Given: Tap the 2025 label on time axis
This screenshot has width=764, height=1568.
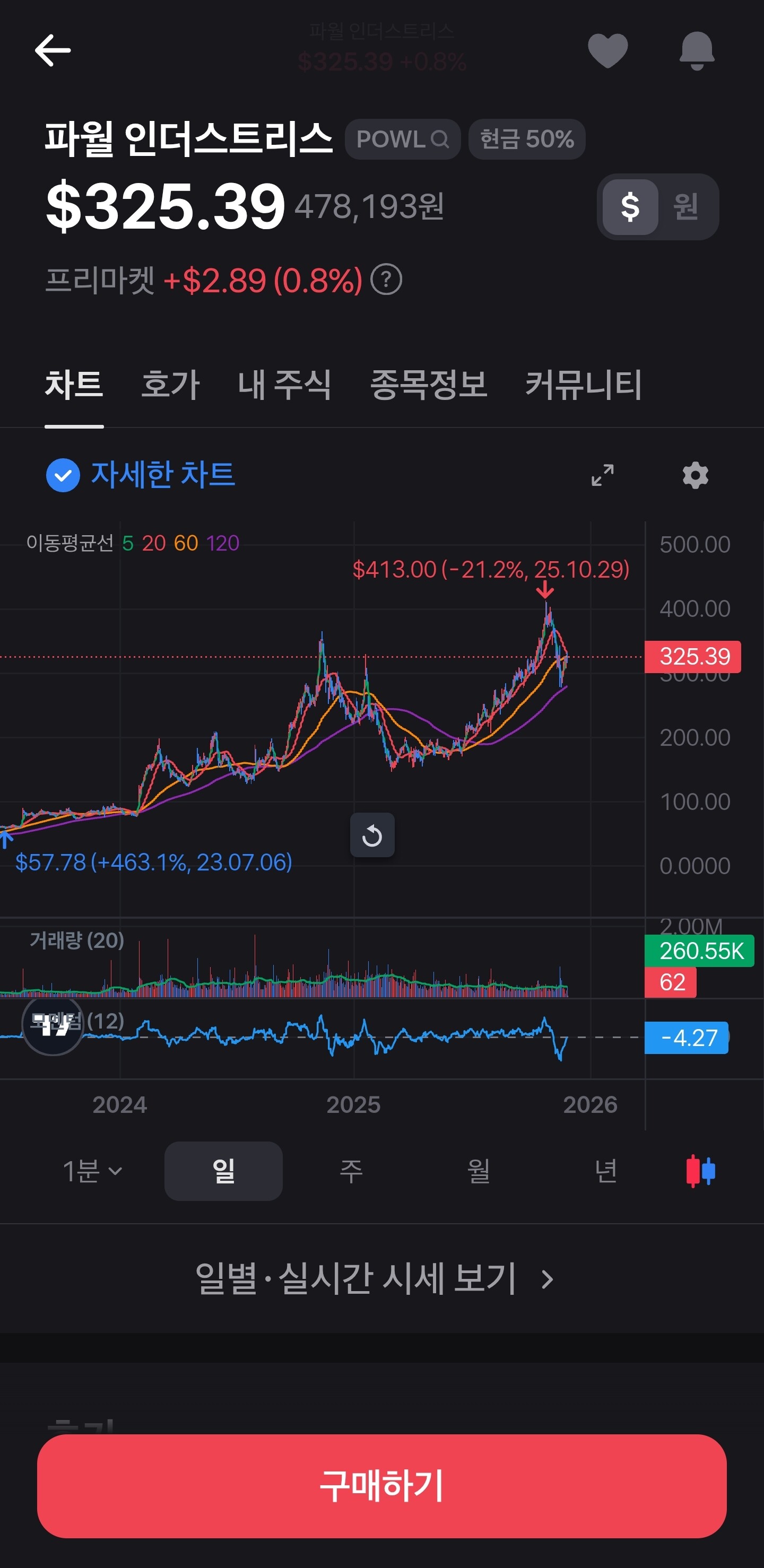Looking at the screenshot, I should pyautogui.click(x=354, y=1105).
